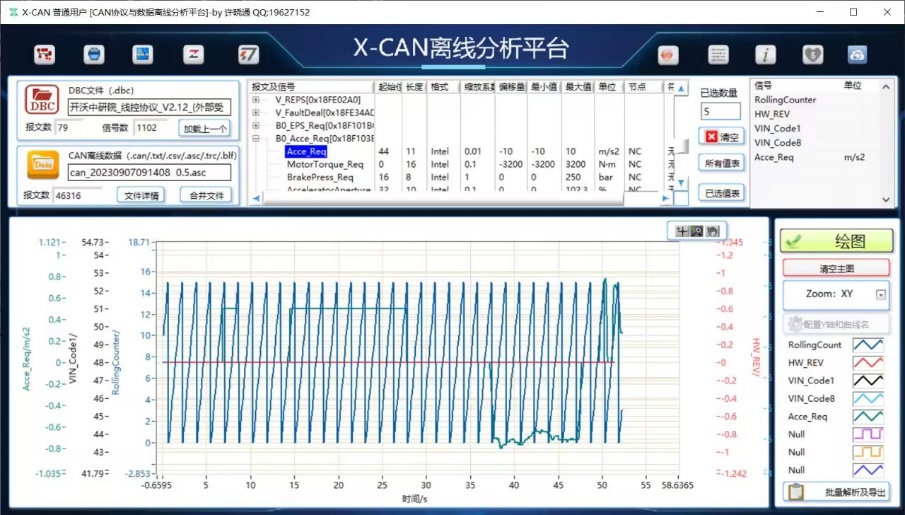
Task: Open the Zoom: XY dropdown
Action: click(880, 295)
